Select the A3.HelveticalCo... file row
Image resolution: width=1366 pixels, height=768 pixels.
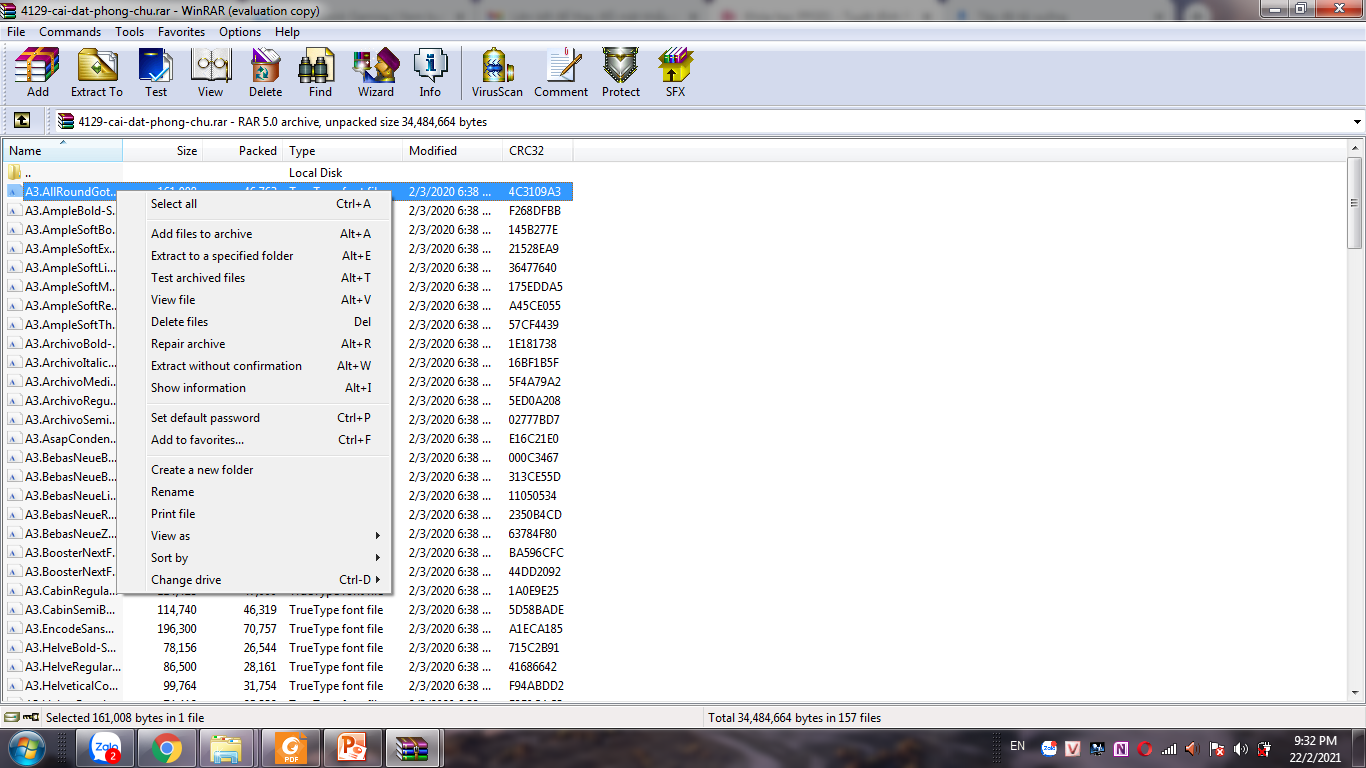pos(288,686)
